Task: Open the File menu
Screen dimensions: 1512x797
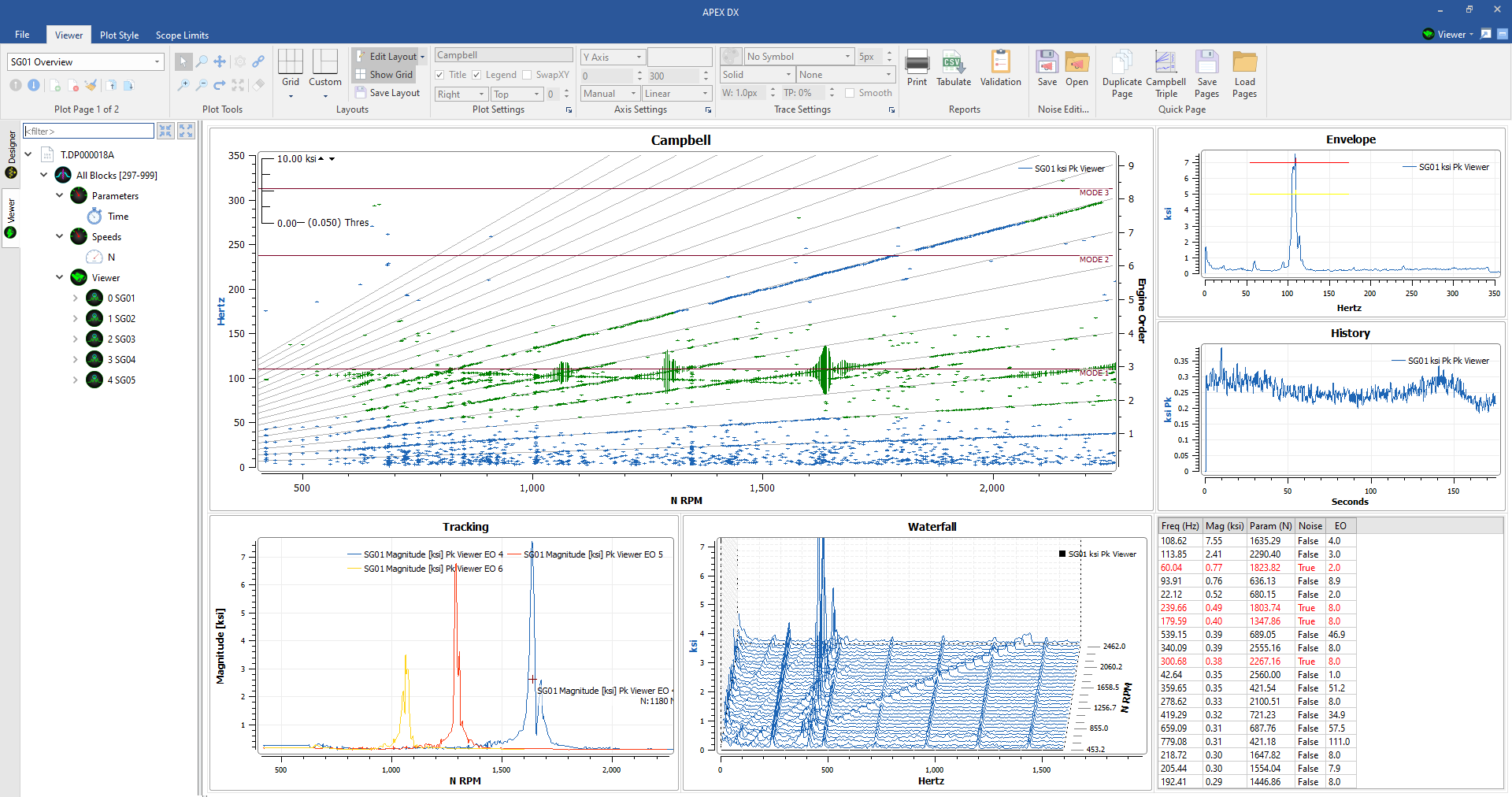Action: click(22, 35)
